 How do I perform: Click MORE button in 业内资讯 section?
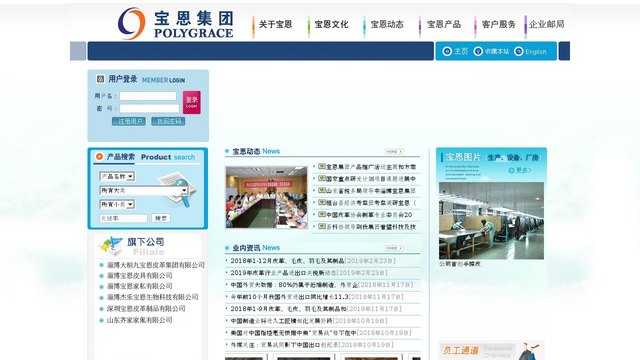[394, 248]
